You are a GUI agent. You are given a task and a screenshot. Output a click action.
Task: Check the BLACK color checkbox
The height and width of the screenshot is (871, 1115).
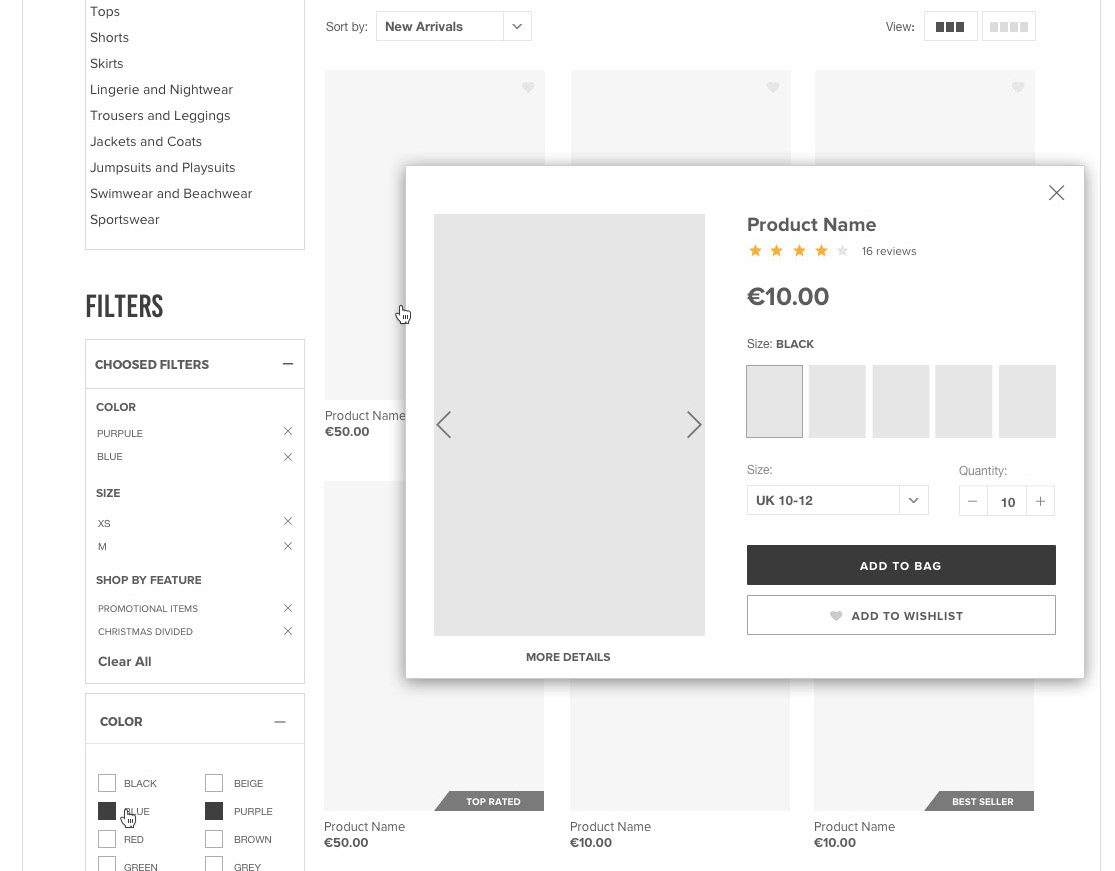coord(107,783)
